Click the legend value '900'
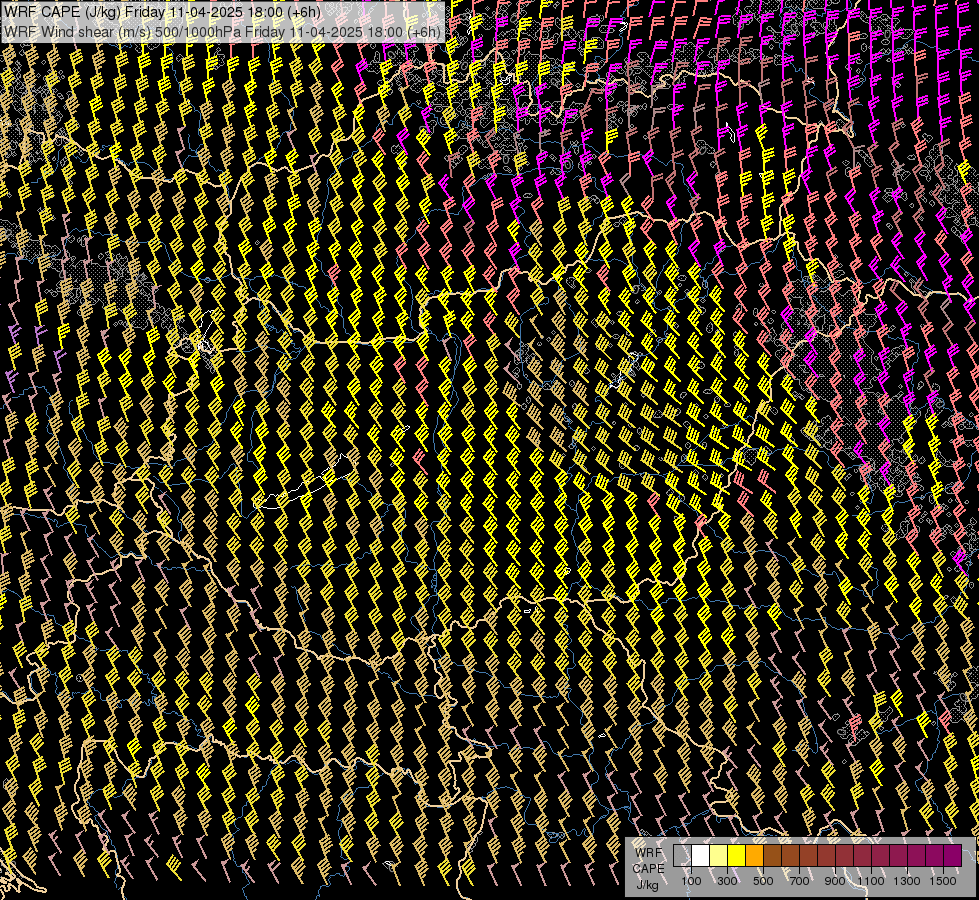The image size is (979, 900). click(x=835, y=881)
